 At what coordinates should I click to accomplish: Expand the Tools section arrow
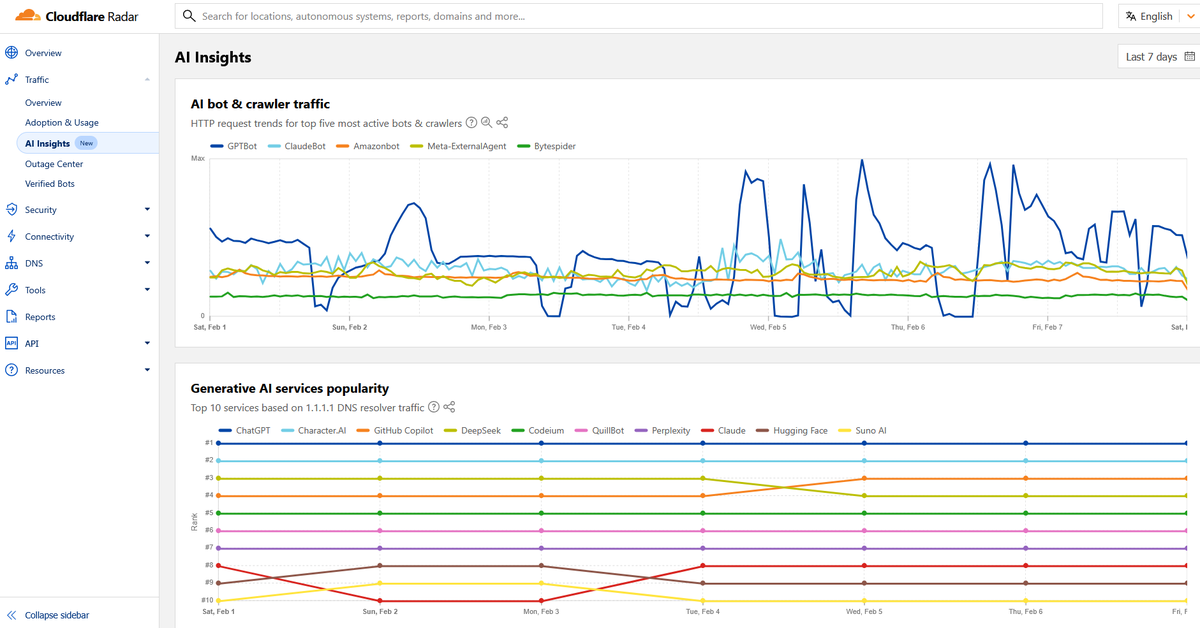147,290
